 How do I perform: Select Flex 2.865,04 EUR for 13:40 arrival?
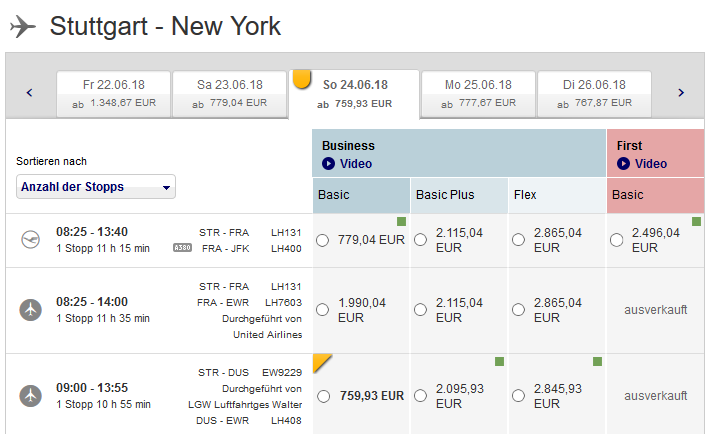(518, 240)
